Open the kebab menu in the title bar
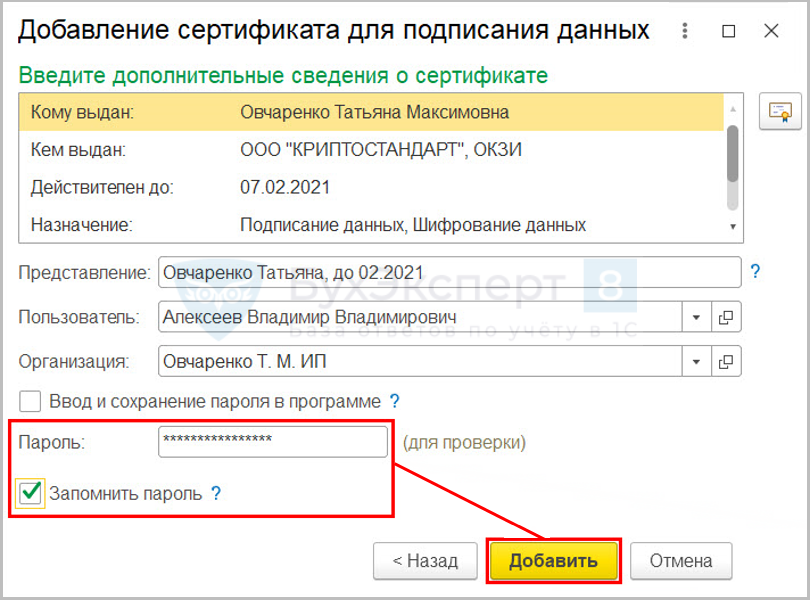This screenshot has width=810, height=600. tap(685, 31)
